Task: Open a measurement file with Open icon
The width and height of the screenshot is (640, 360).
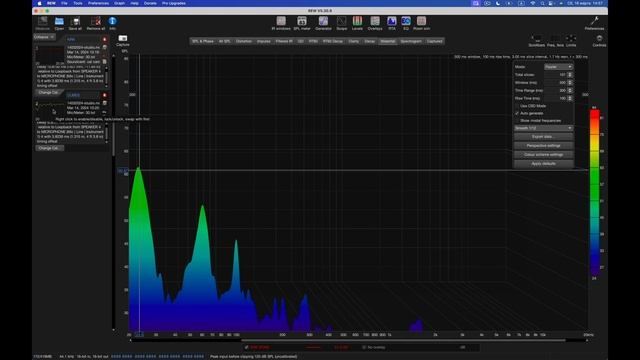Action: [x=59, y=23]
